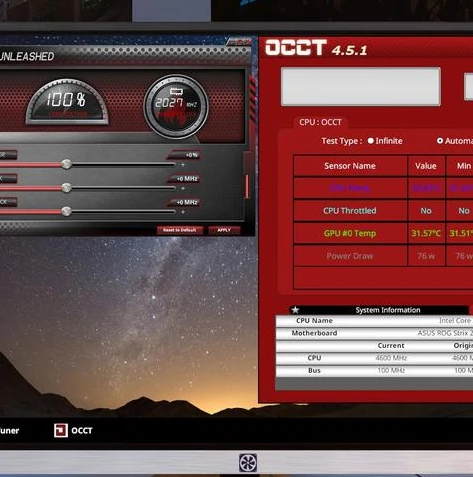The width and height of the screenshot is (473, 477).
Task: Select the GPU #0 Temp sensor row
Action: coord(383,233)
